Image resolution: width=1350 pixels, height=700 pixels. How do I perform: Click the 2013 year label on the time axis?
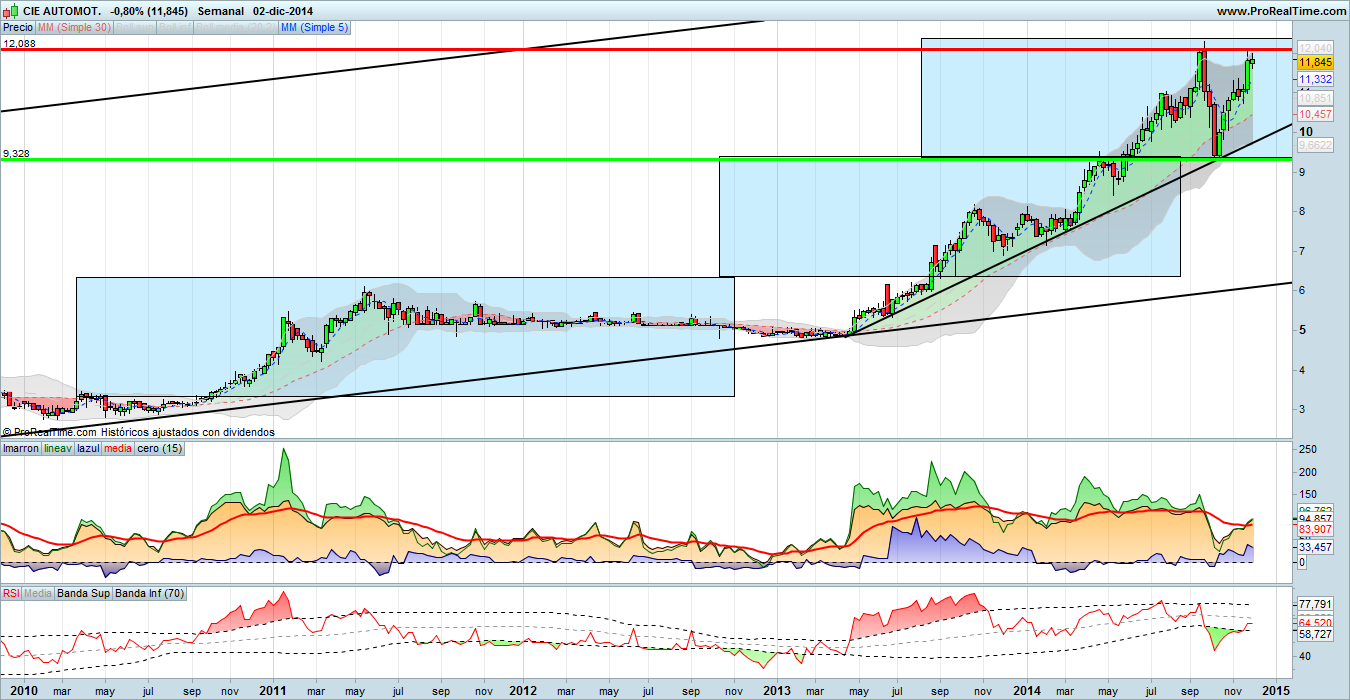tap(777, 690)
